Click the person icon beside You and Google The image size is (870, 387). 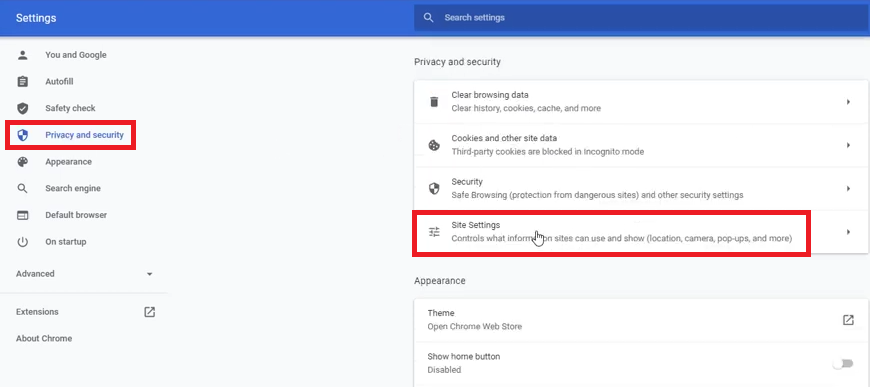(x=22, y=55)
